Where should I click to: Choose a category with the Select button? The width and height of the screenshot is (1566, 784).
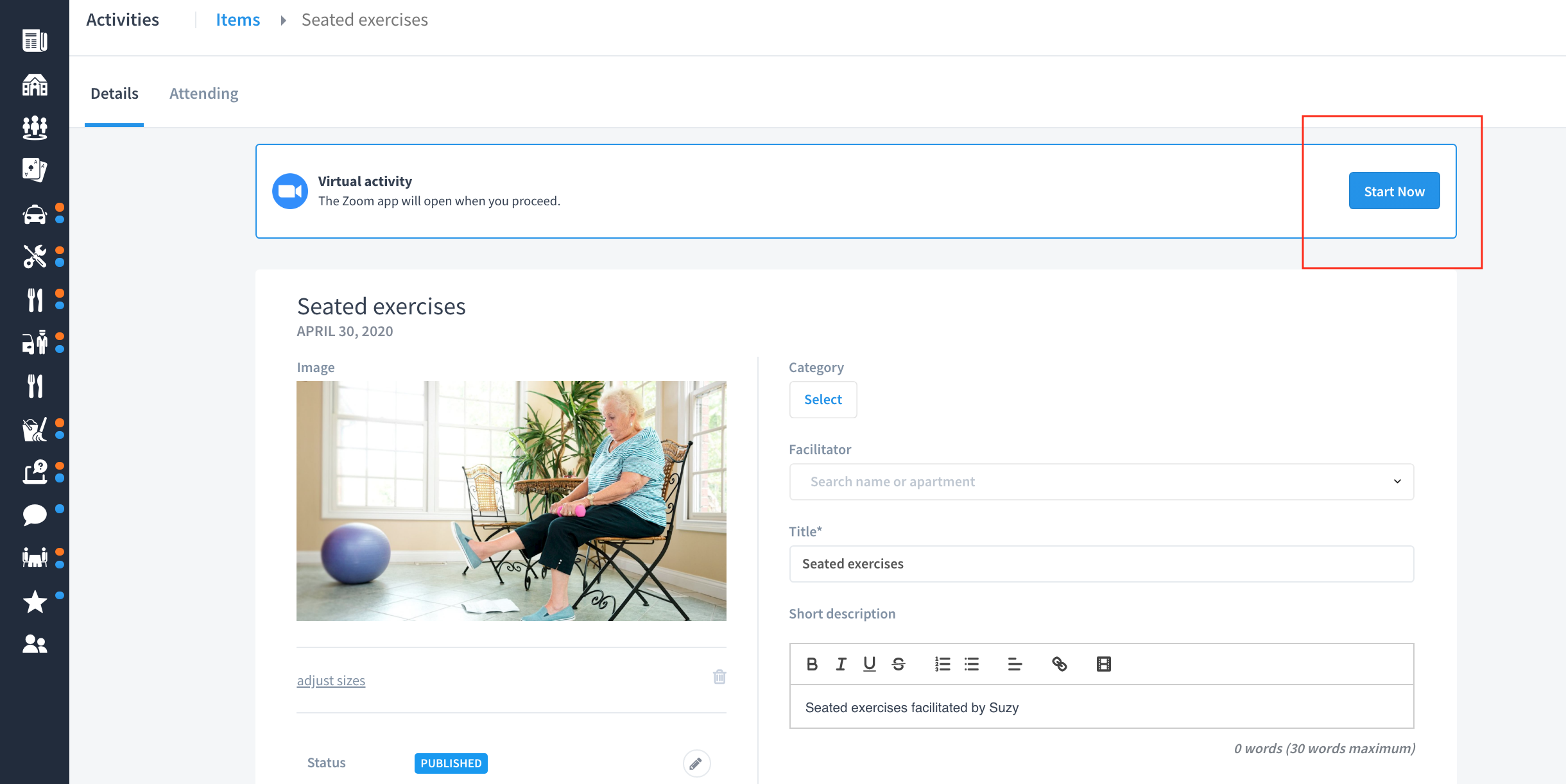click(x=823, y=400)
